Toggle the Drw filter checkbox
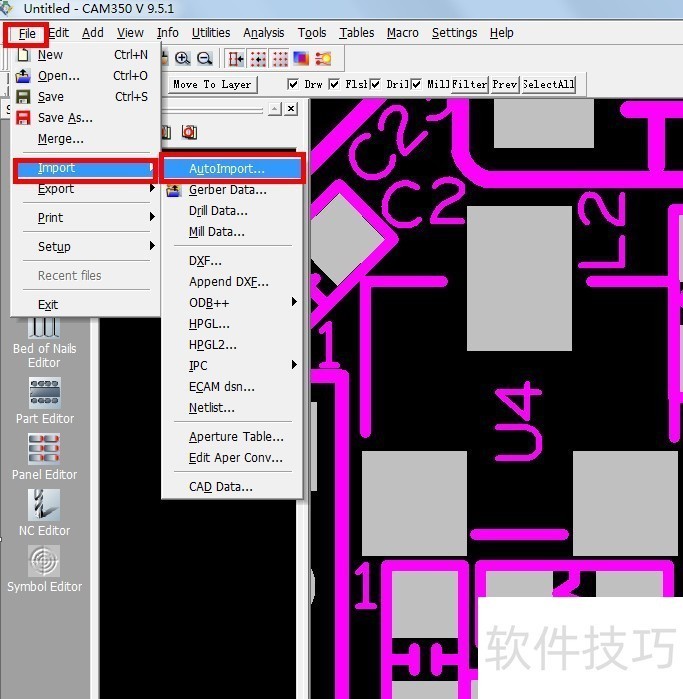 293,84
